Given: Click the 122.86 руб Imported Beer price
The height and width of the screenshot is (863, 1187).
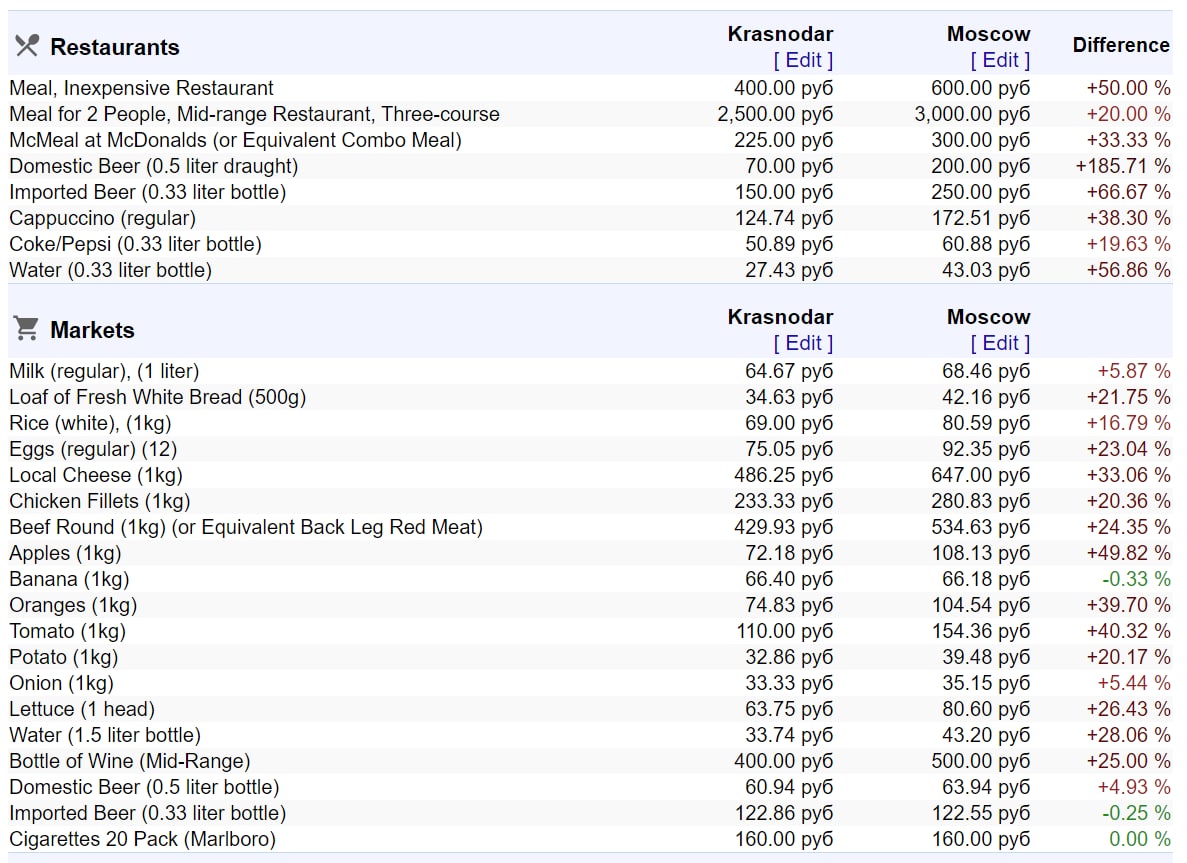Looking at the screenshot, I should coord(784,813).
